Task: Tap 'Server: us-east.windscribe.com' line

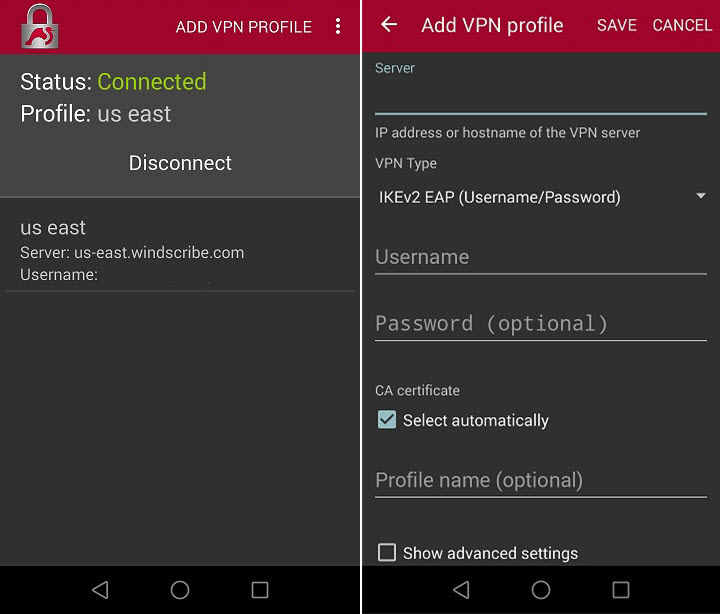Action: pyautogui.click(x=132, y=253)
